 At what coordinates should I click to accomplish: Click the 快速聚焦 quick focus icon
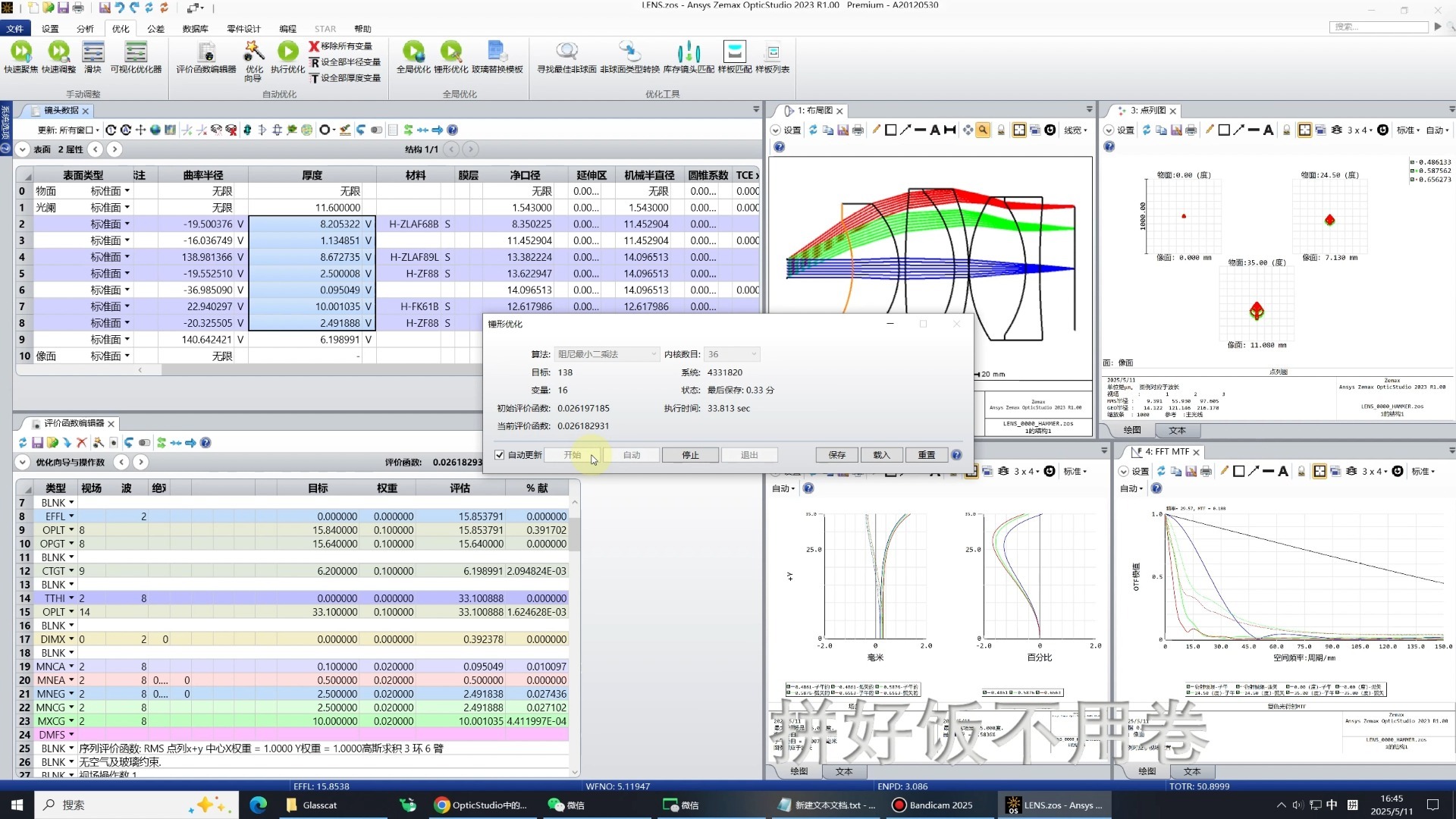20,52
